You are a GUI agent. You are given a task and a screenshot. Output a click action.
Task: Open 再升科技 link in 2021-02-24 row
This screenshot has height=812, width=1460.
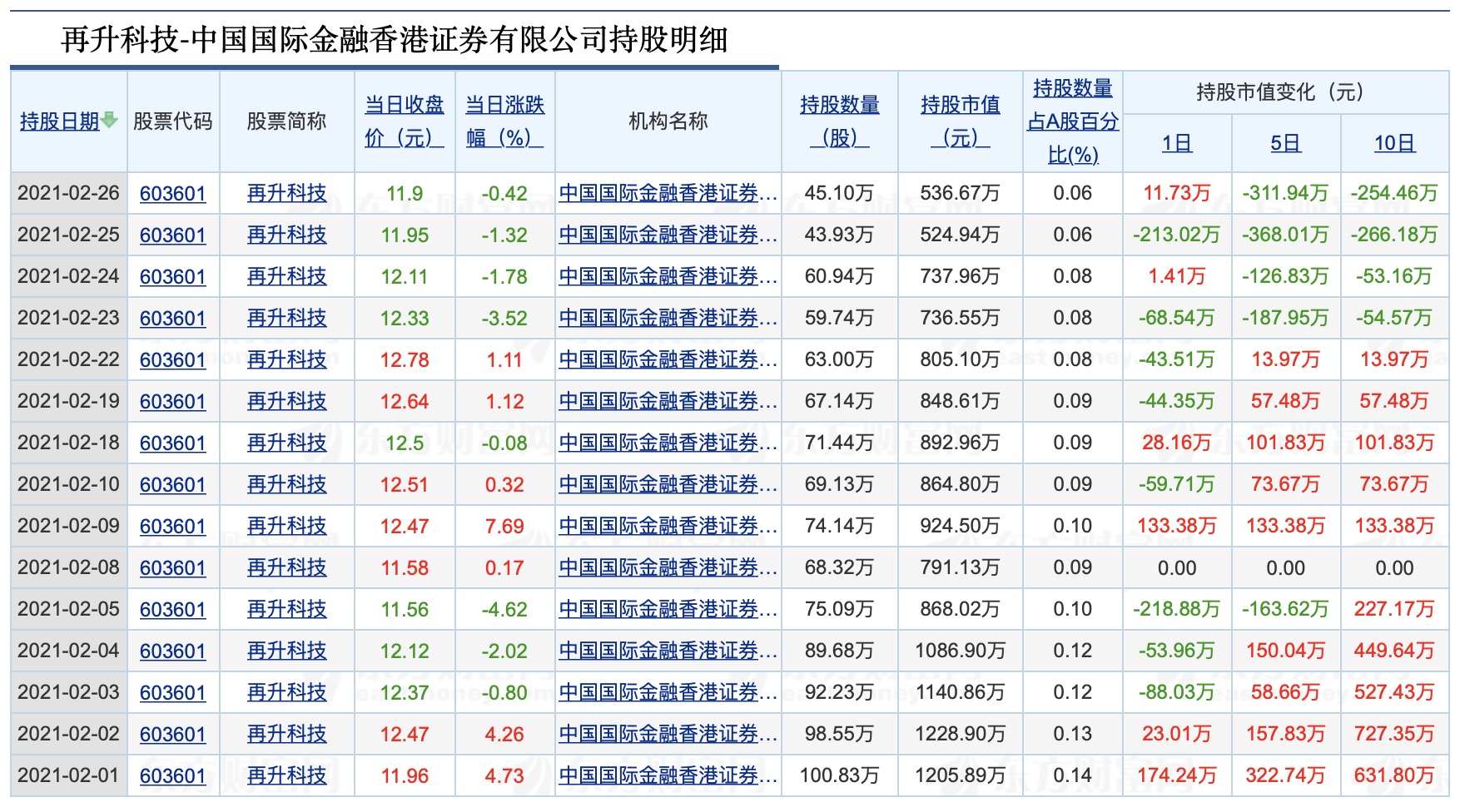tap(287, 277)
